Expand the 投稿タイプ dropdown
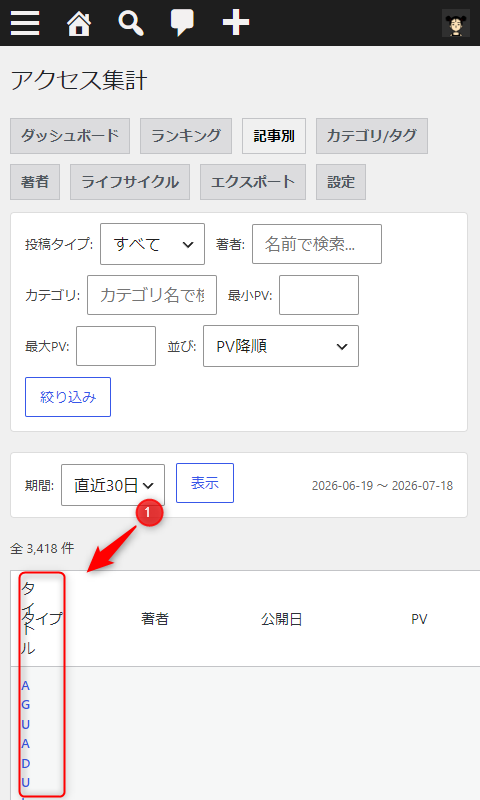This screenshot has width=480, height=800. click(x=152, y=244)
